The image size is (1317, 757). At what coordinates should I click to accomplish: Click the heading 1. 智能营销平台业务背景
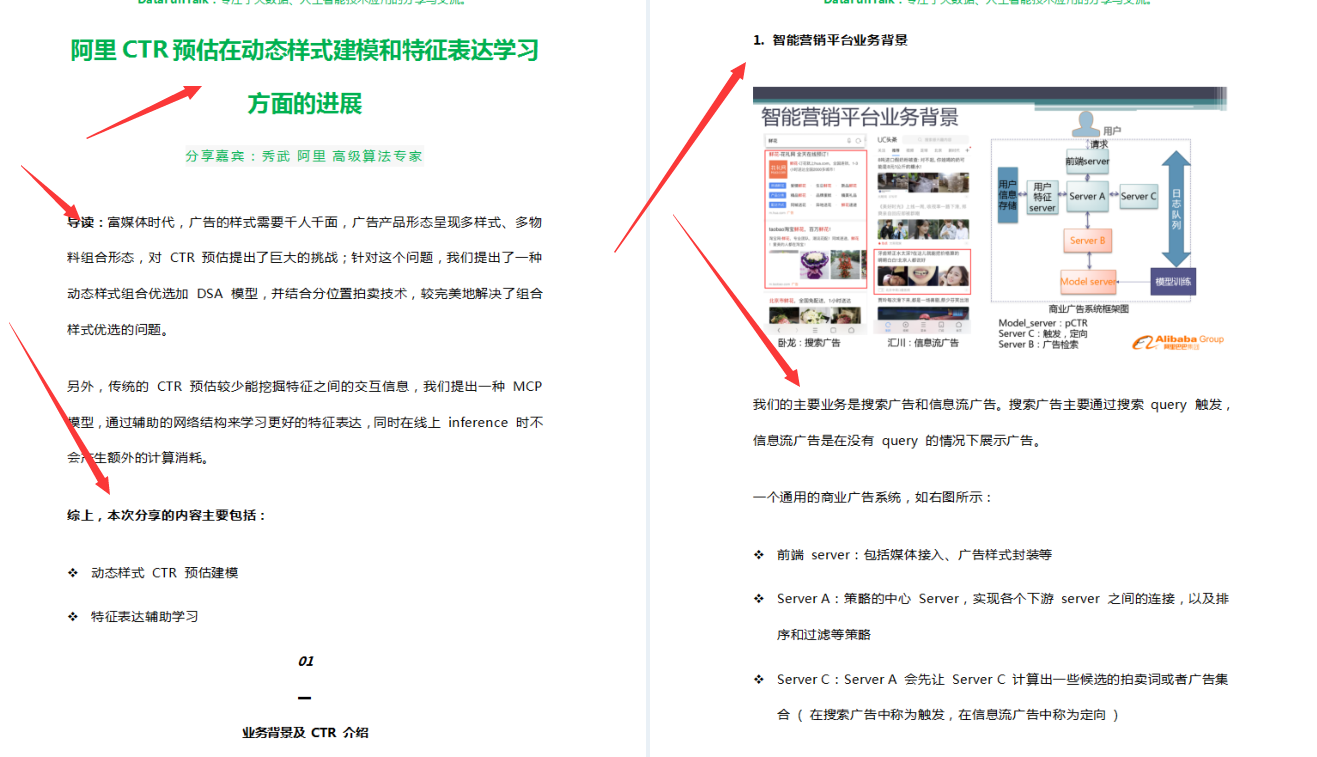pyautogui.click(x=831, y=40)
